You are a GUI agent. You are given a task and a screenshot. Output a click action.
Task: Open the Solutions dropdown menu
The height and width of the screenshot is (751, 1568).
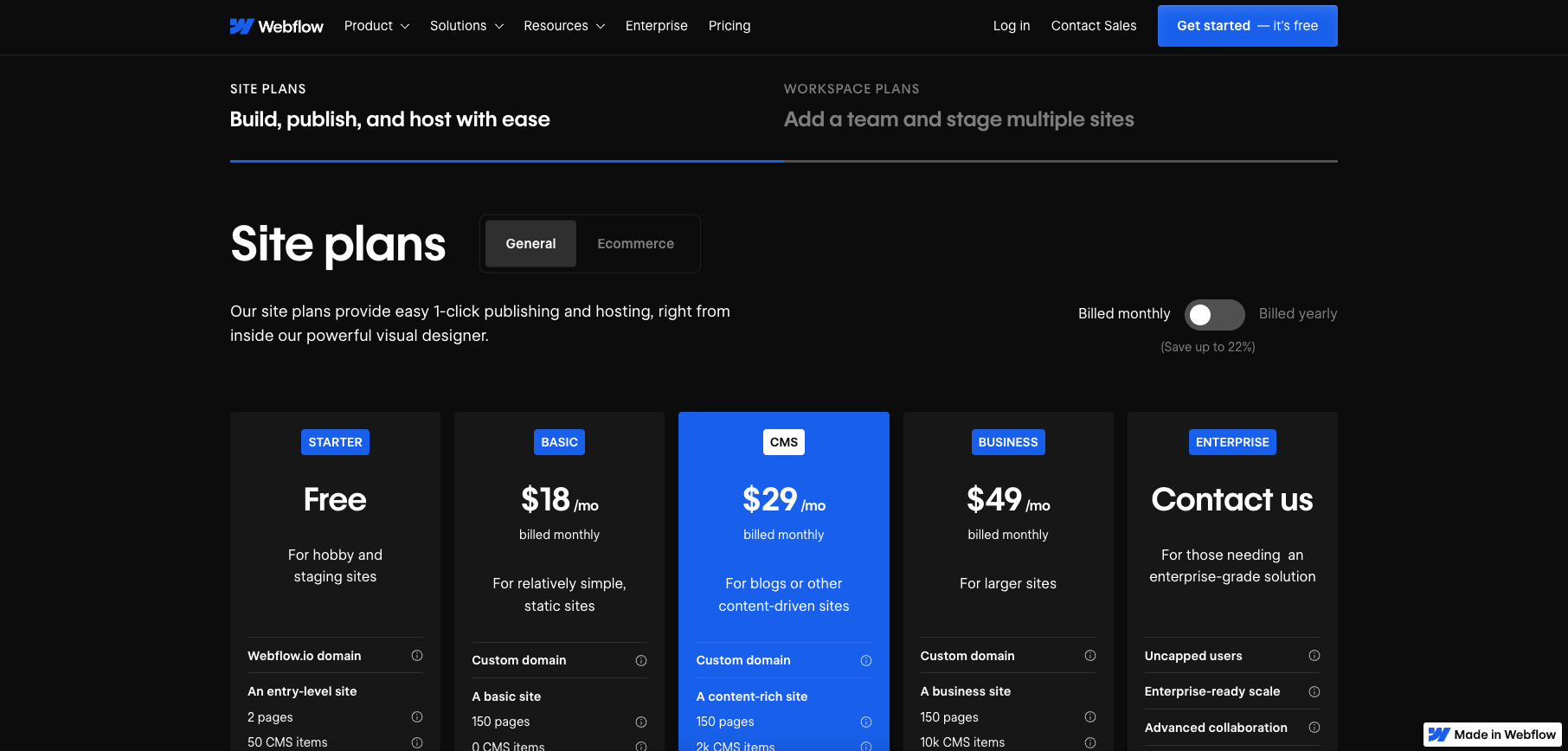pos(466,26)
